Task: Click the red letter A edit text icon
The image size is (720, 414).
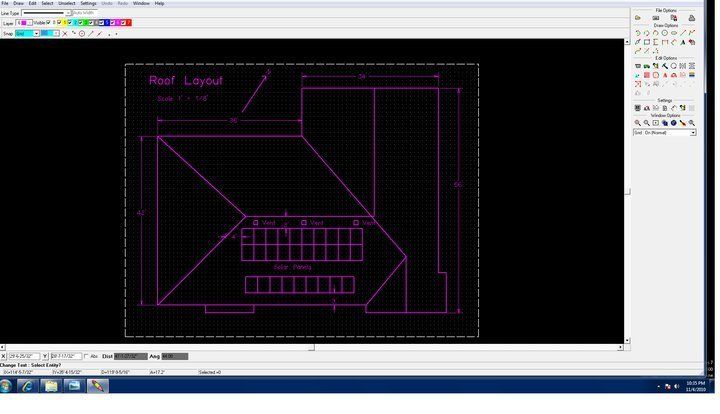Action: (x=664, y=75)
